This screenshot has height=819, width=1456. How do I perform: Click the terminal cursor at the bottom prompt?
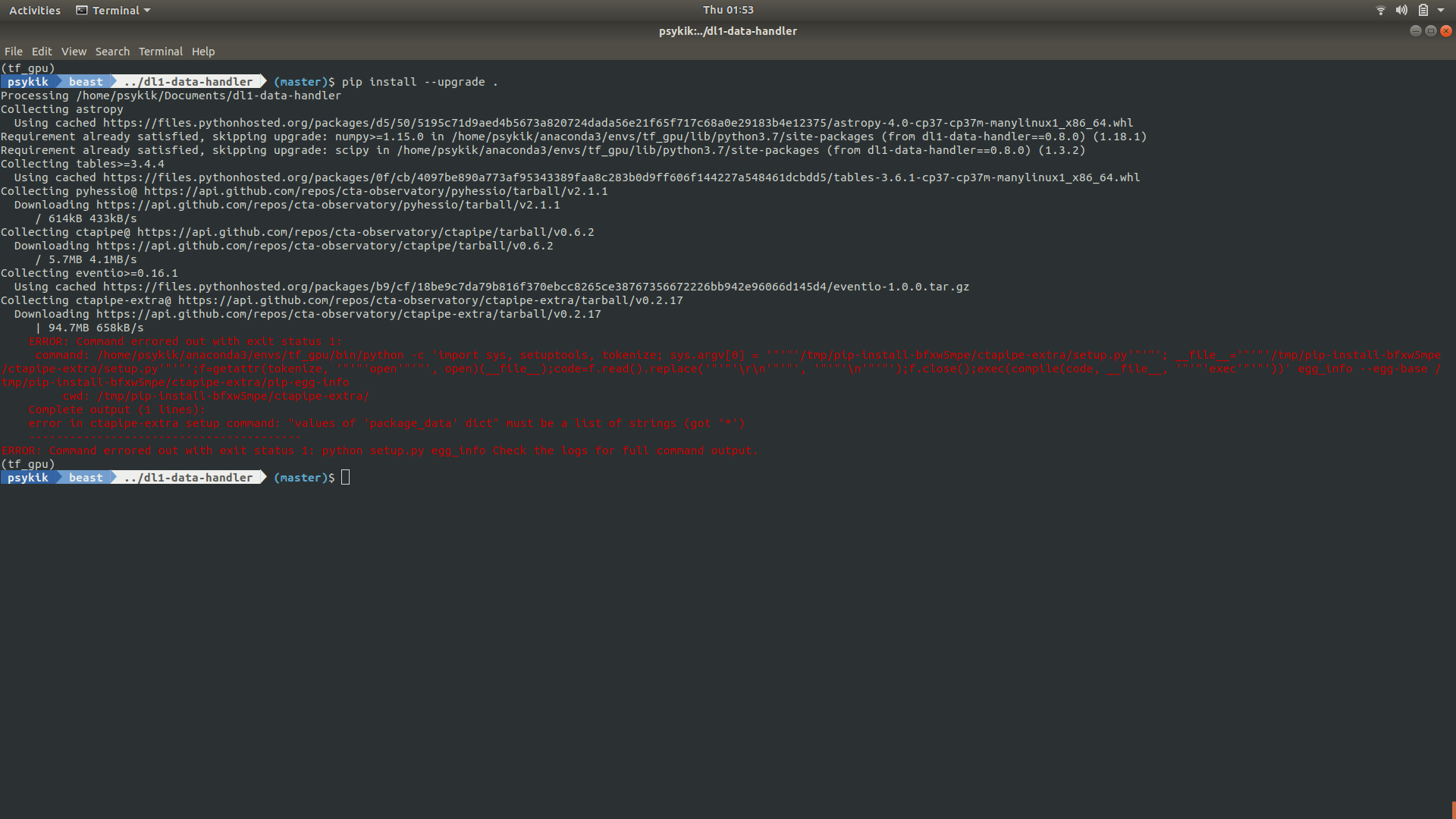346,477
